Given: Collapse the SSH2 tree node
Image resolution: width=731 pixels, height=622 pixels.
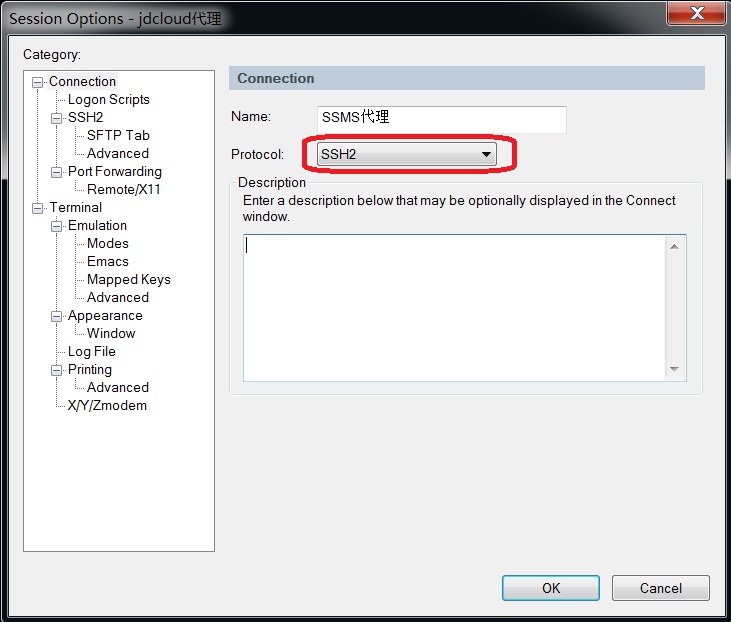Looking at the screenshot, I should 56,118.
